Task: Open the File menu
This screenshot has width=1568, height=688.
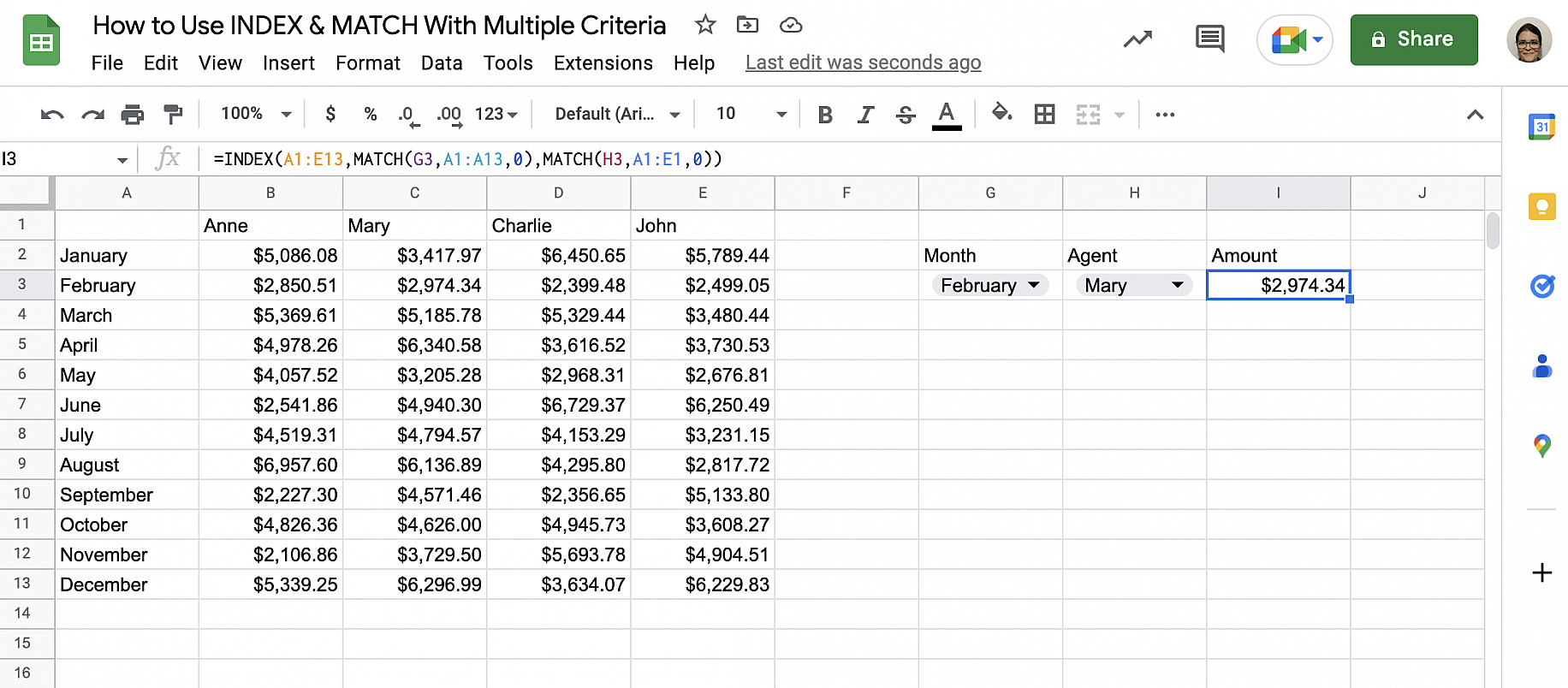Action: tap(107, 63)
